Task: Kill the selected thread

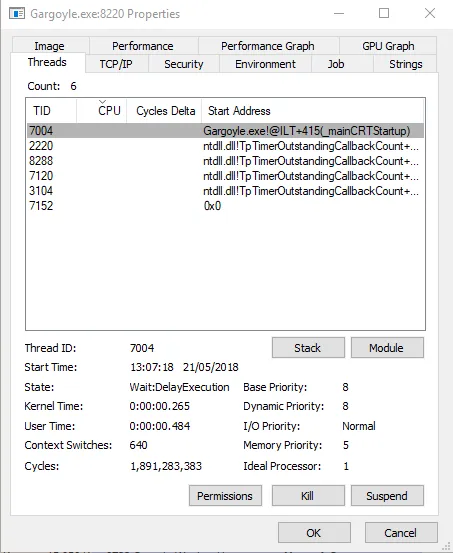Action: (308, 496)
